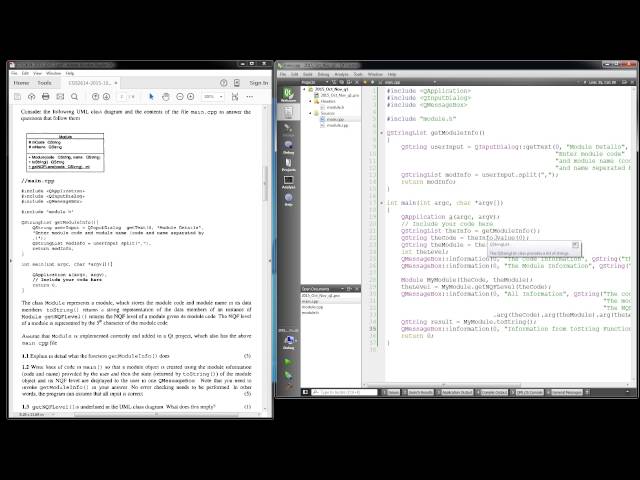The width and height of the screenshot is (640, 480).
Task: Open the Compile Output pane
Action: pos(491,392)
